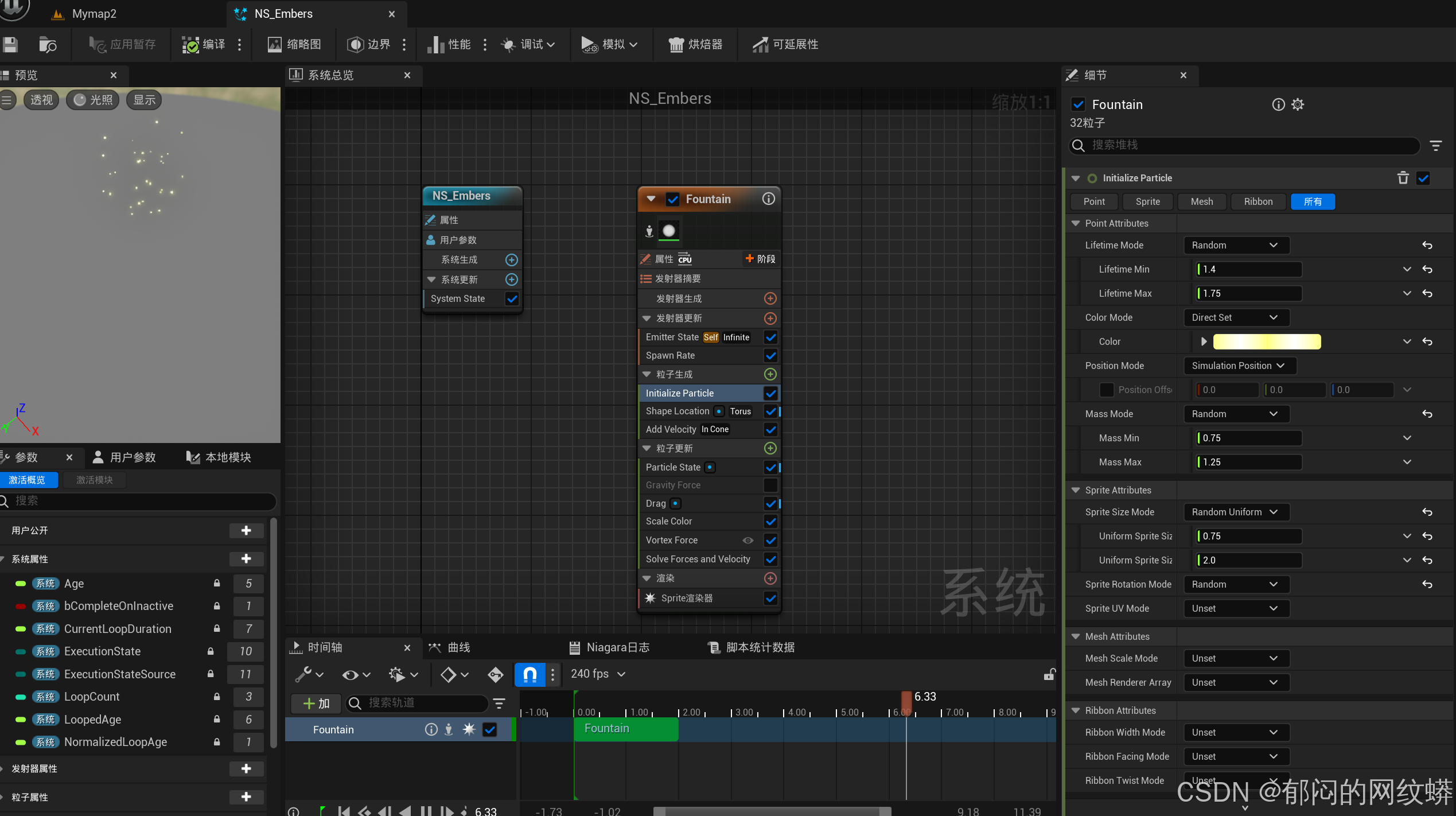Click the add track (加) button

pos(316,703)
